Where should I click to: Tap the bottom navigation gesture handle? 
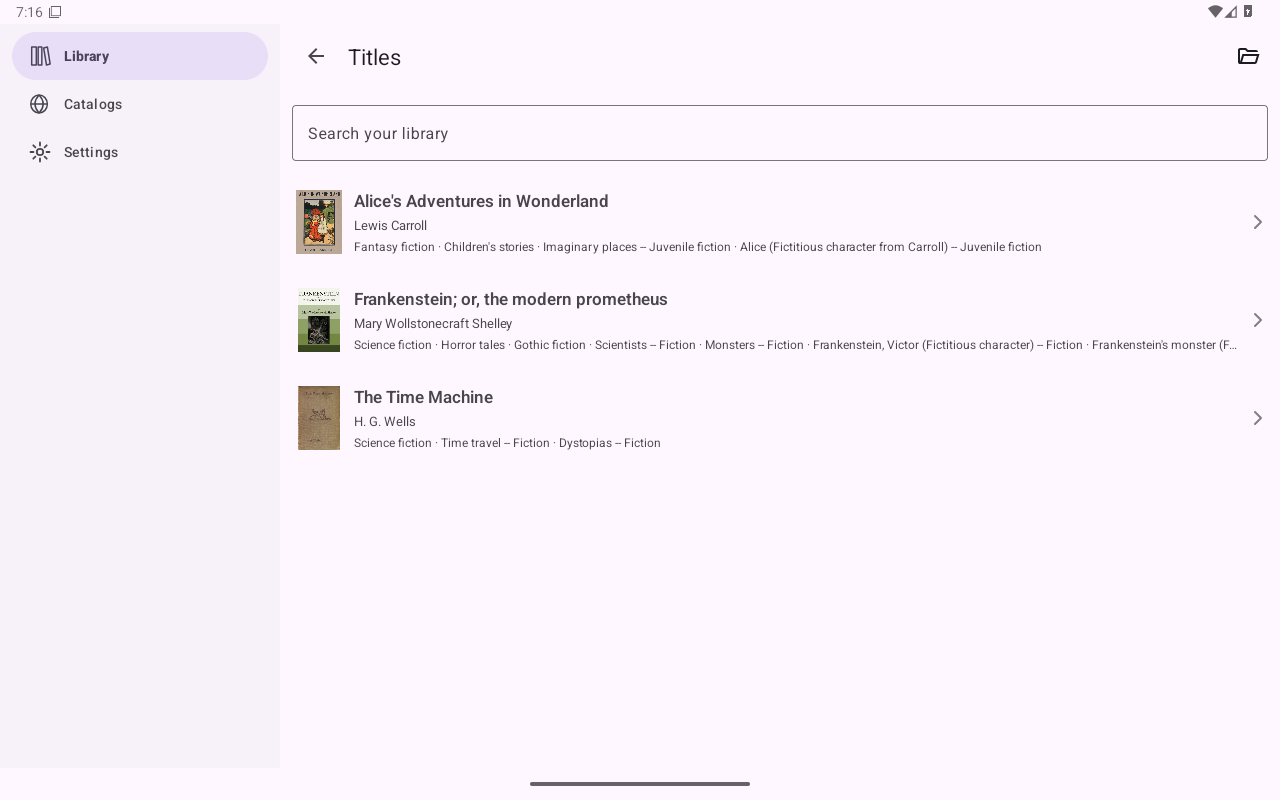[x=640, y=784]
